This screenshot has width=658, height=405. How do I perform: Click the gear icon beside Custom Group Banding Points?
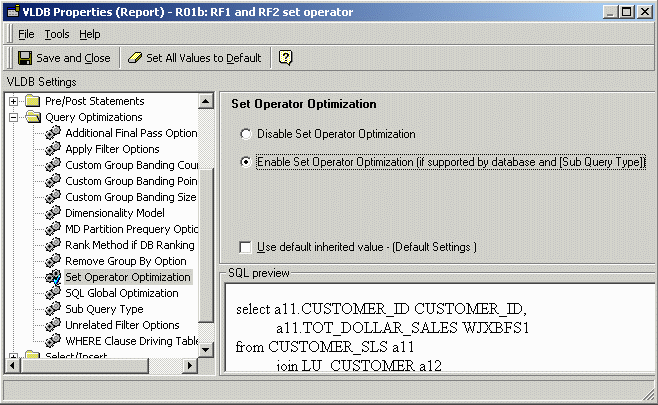pyautogui.click(x=53, y=181)
